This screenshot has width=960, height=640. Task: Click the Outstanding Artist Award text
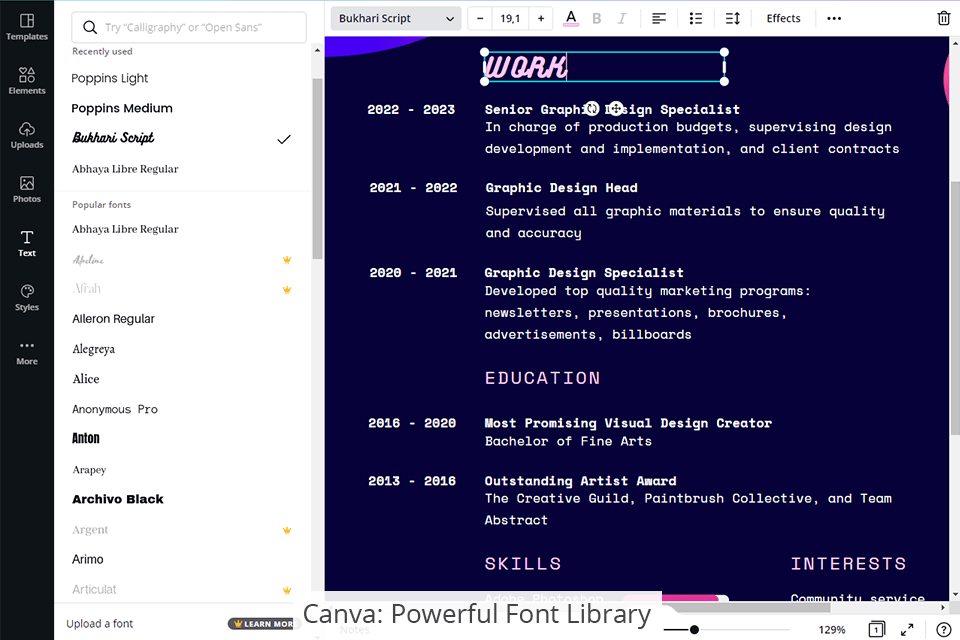click(x=580, y=481)
